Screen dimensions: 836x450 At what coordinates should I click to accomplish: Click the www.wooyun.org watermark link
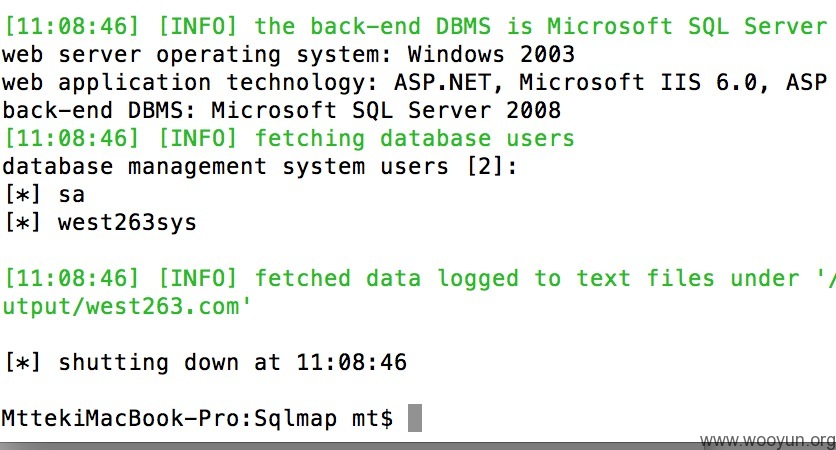[768, 440]
